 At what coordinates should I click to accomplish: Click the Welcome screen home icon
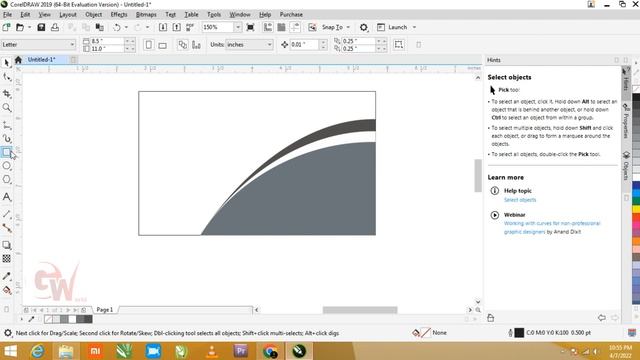pos(18,60)
